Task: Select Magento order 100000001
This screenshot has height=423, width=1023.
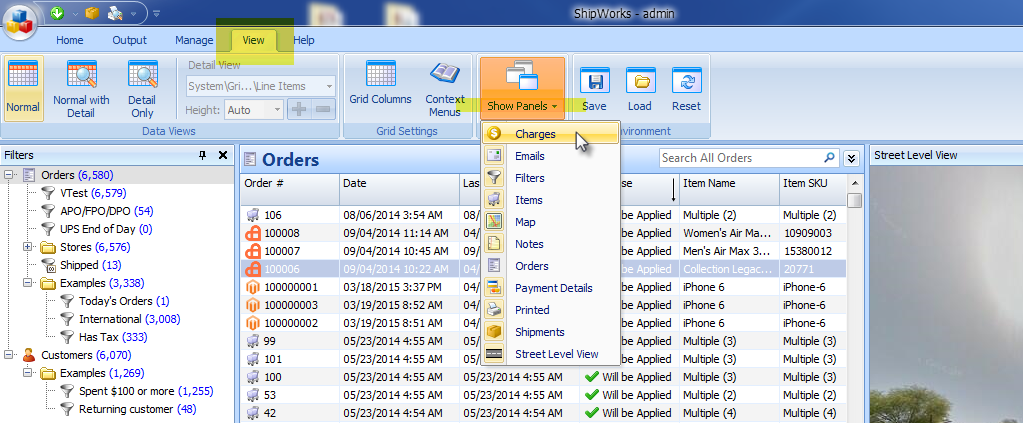Action: [544, 287]
